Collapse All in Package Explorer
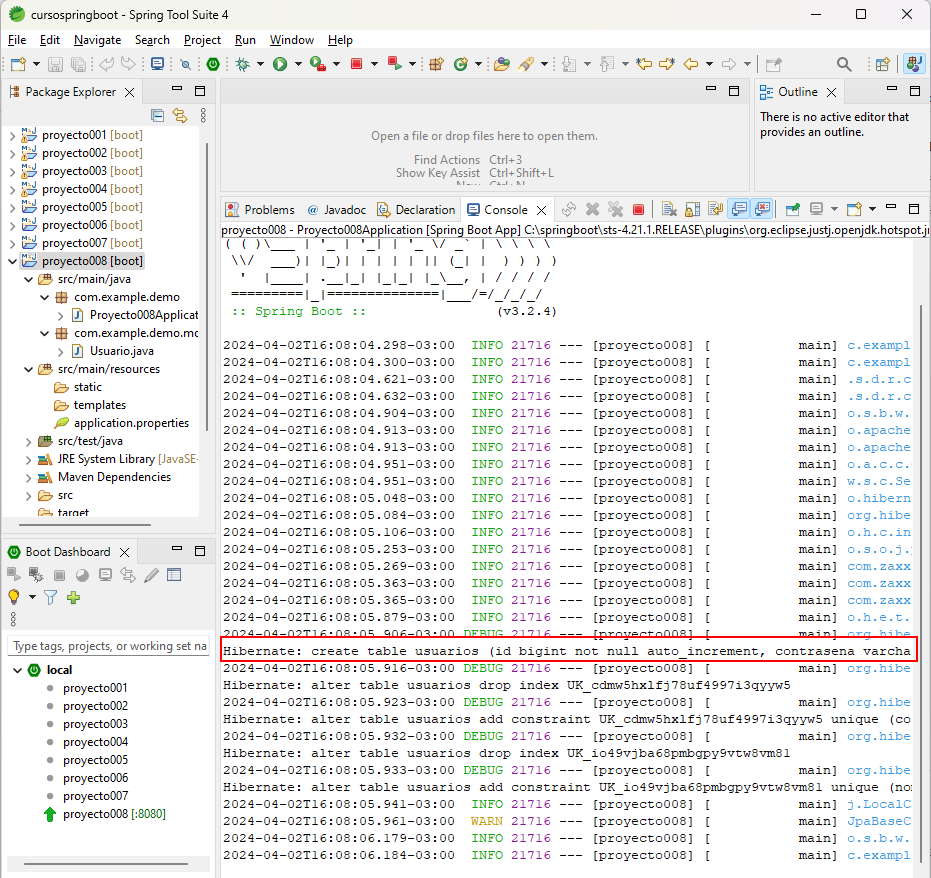 [157, 115]
